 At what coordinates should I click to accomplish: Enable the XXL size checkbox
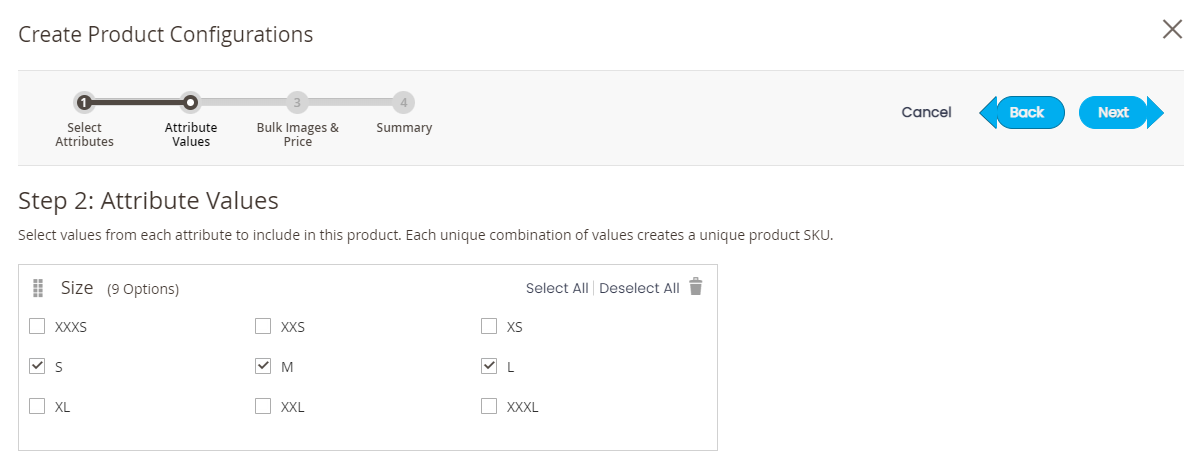coord(263,406)
